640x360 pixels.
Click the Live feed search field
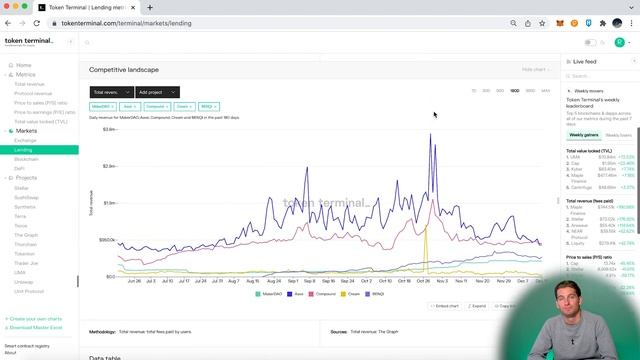[x=600, y=76]
